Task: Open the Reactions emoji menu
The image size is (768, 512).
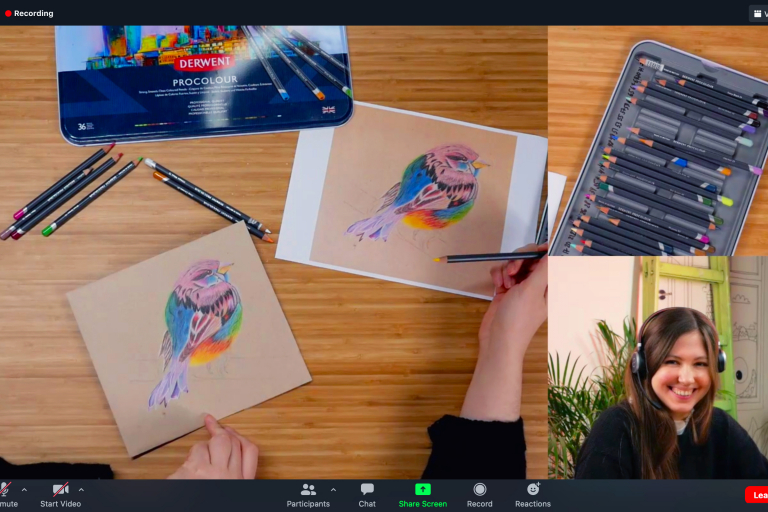Action: pos(533,494)
